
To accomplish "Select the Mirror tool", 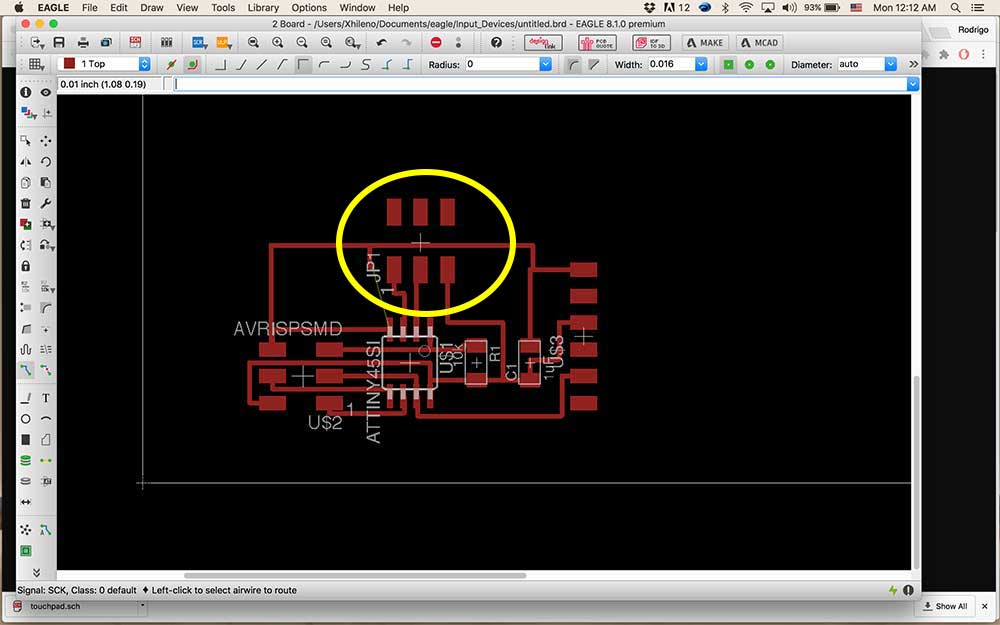I will [x=26, y=161].
